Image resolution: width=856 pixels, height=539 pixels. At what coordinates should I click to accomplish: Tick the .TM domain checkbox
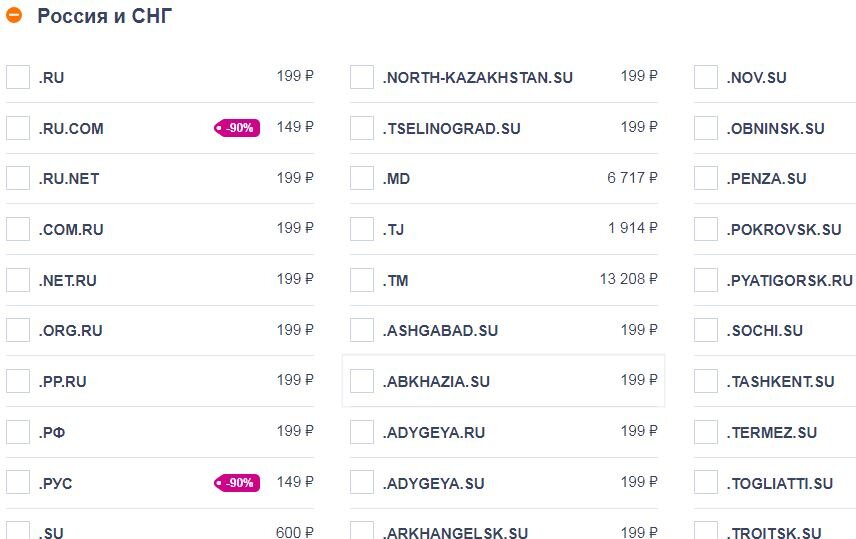362,280
